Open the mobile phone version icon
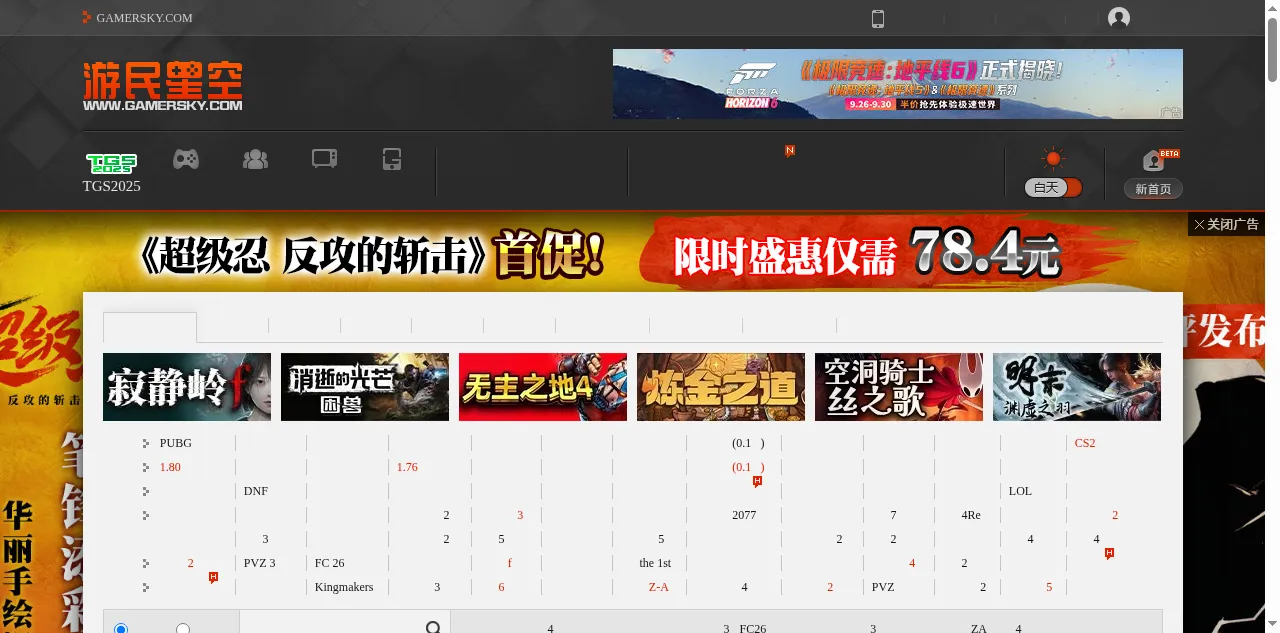 coord(878,18)
